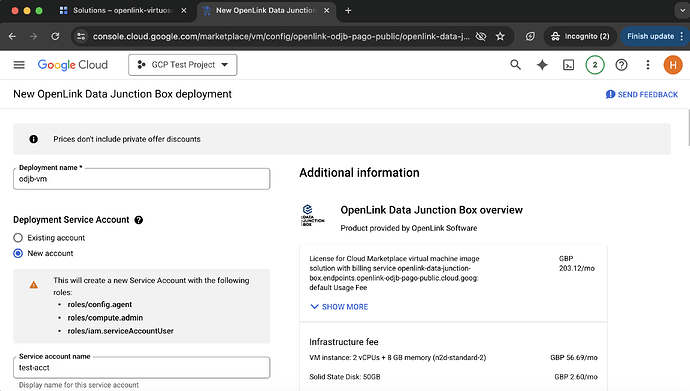690x391 pixels.
Task: Open the browser tab list chevron
Action: 682,11
